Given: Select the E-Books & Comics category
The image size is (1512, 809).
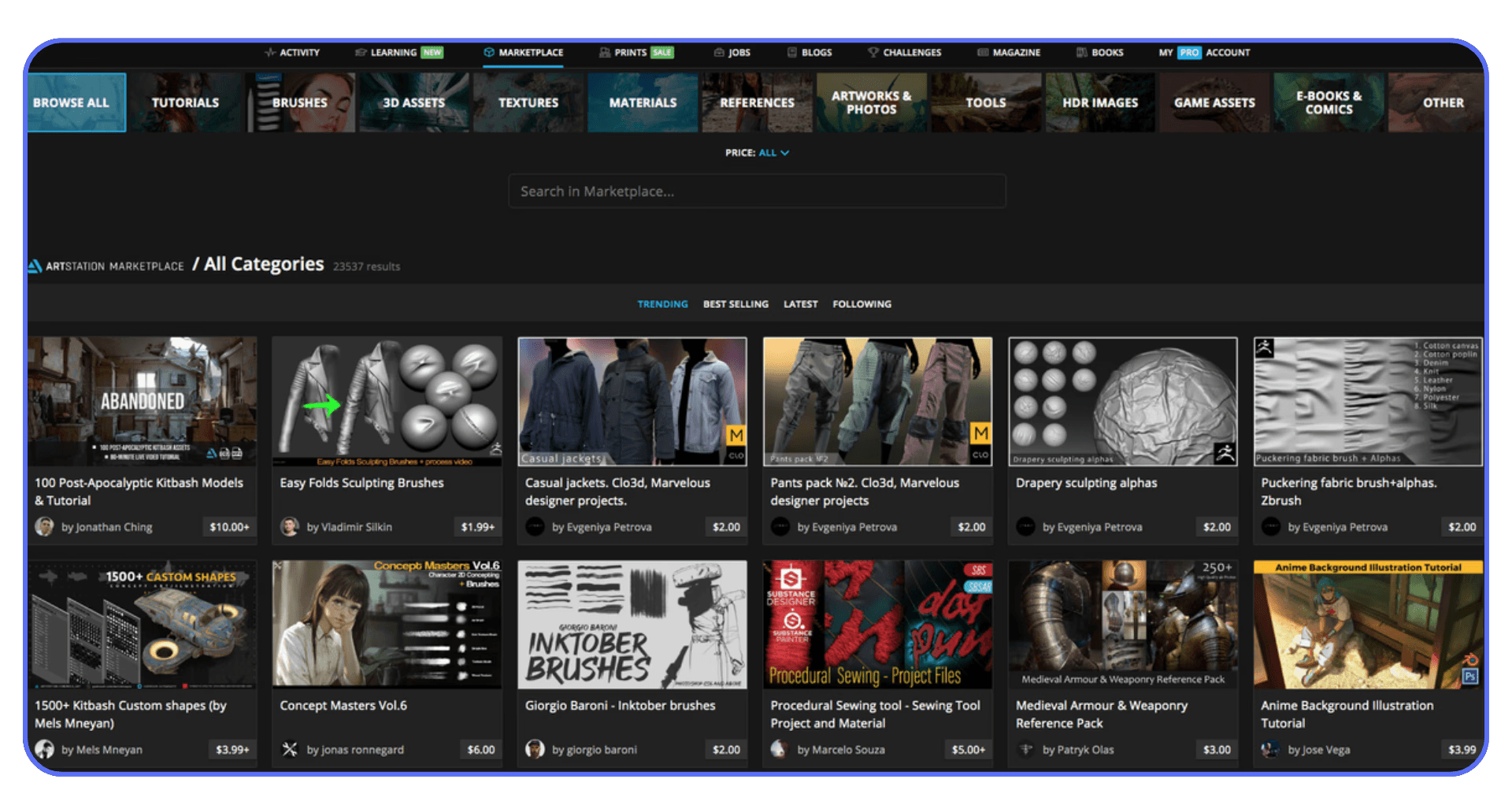Looking at the screenshot, I should (x=1329, y=102).
